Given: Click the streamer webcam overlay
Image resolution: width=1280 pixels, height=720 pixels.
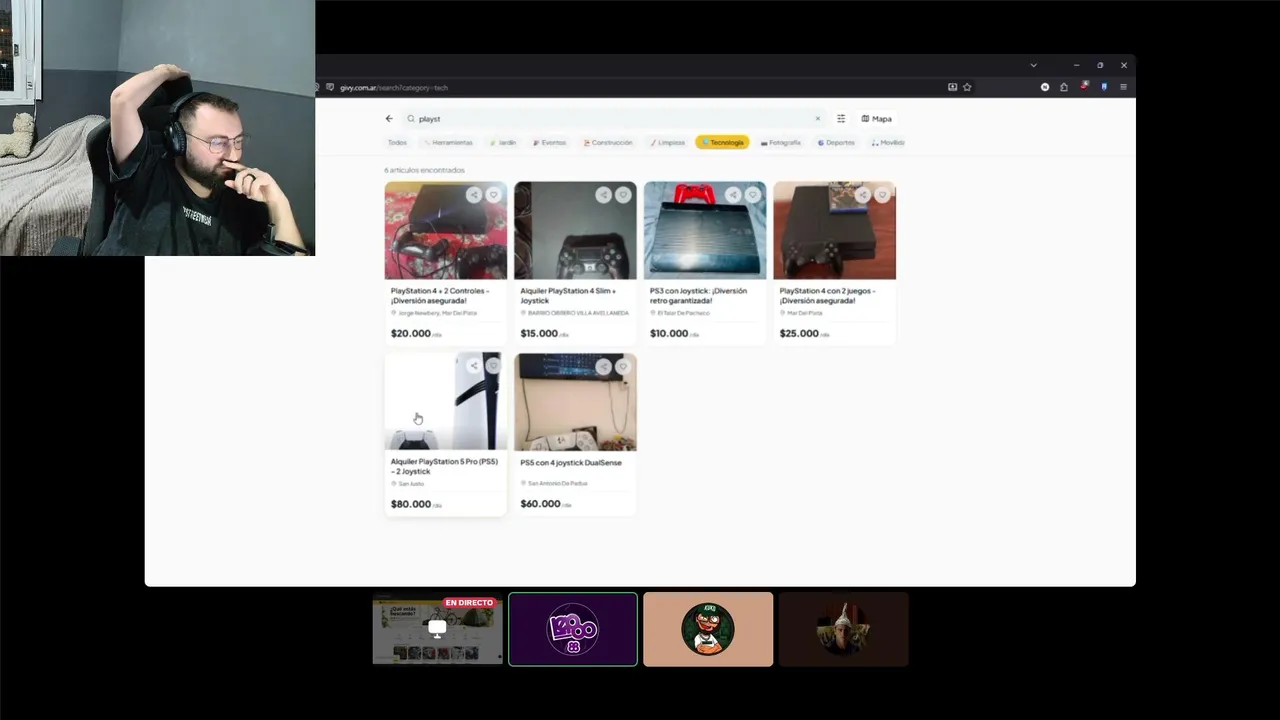Looking at the screenshot, I should (157, 128).
